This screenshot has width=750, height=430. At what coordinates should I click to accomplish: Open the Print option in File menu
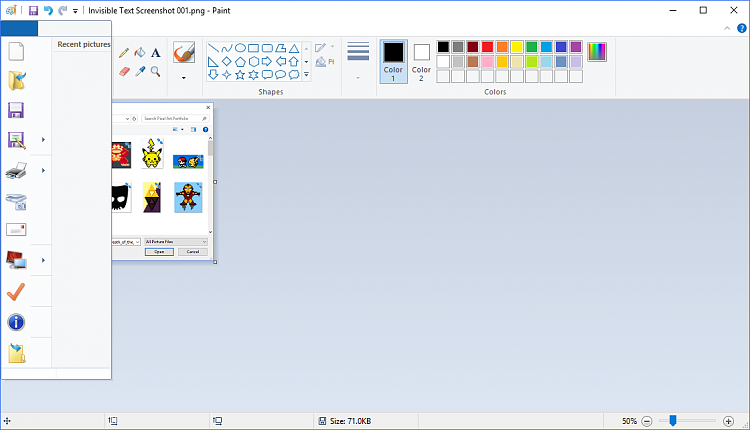pyautogui.click(x=16, y=171)
